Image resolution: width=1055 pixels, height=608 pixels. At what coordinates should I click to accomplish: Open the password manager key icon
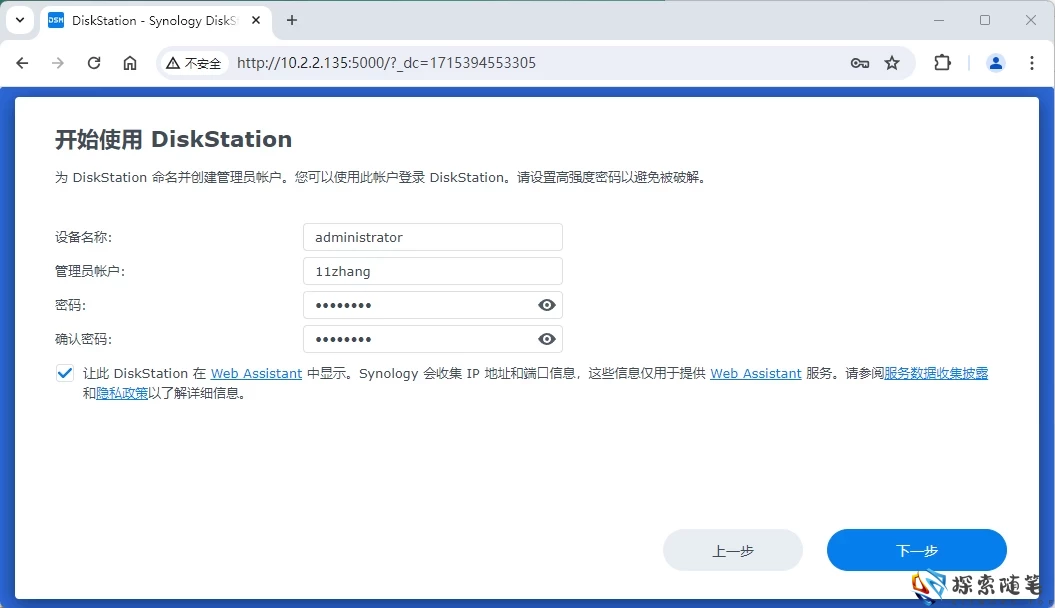(859, 62)
